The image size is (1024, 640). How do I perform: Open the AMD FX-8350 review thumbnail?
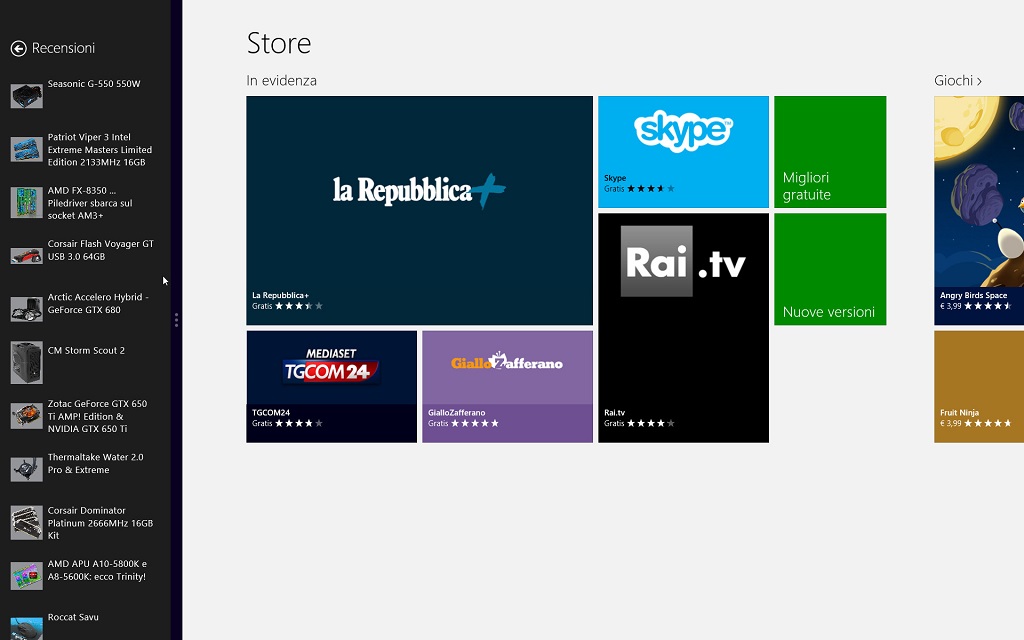[x=27, y=202]
